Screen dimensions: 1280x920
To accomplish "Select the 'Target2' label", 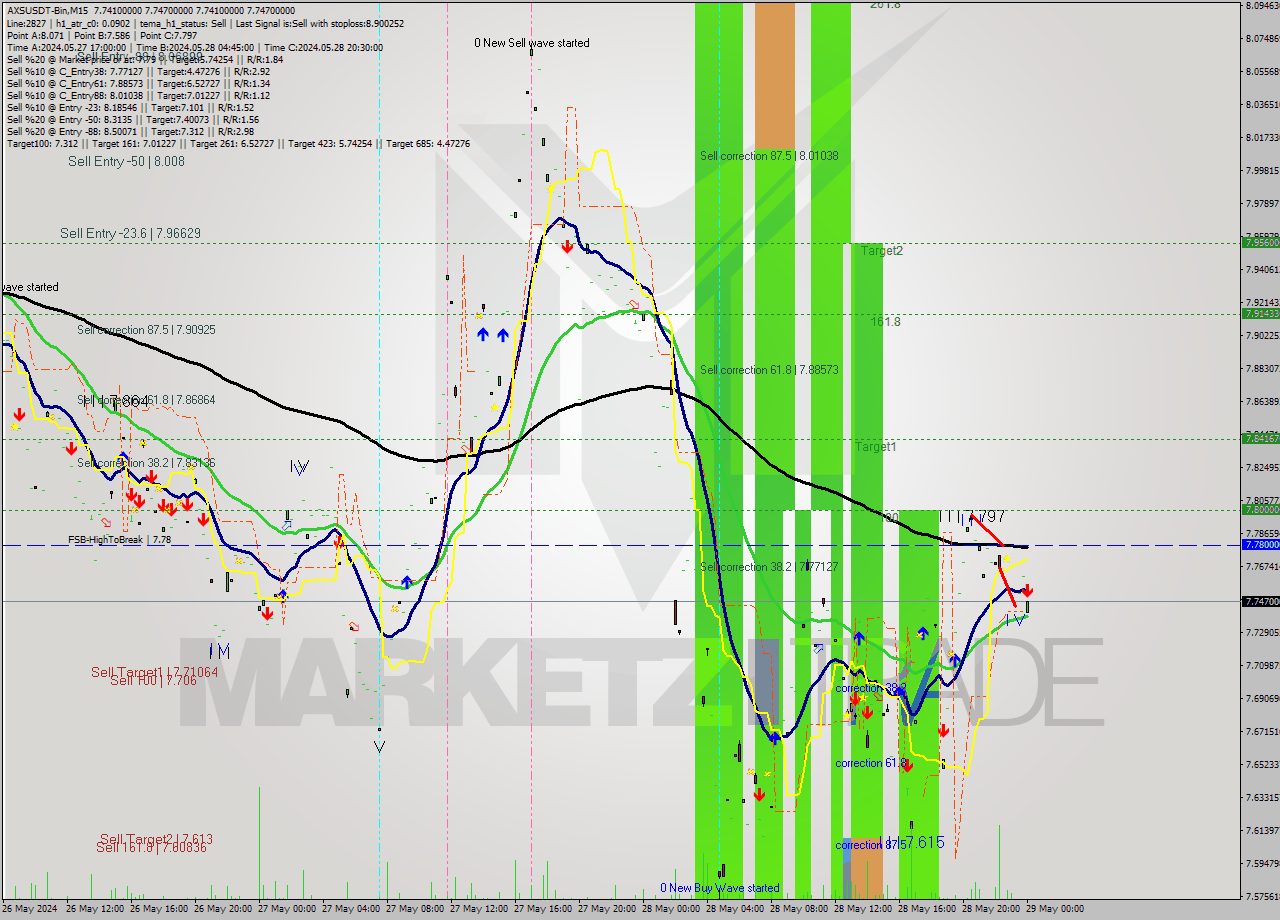I will (x=882, y=251).
